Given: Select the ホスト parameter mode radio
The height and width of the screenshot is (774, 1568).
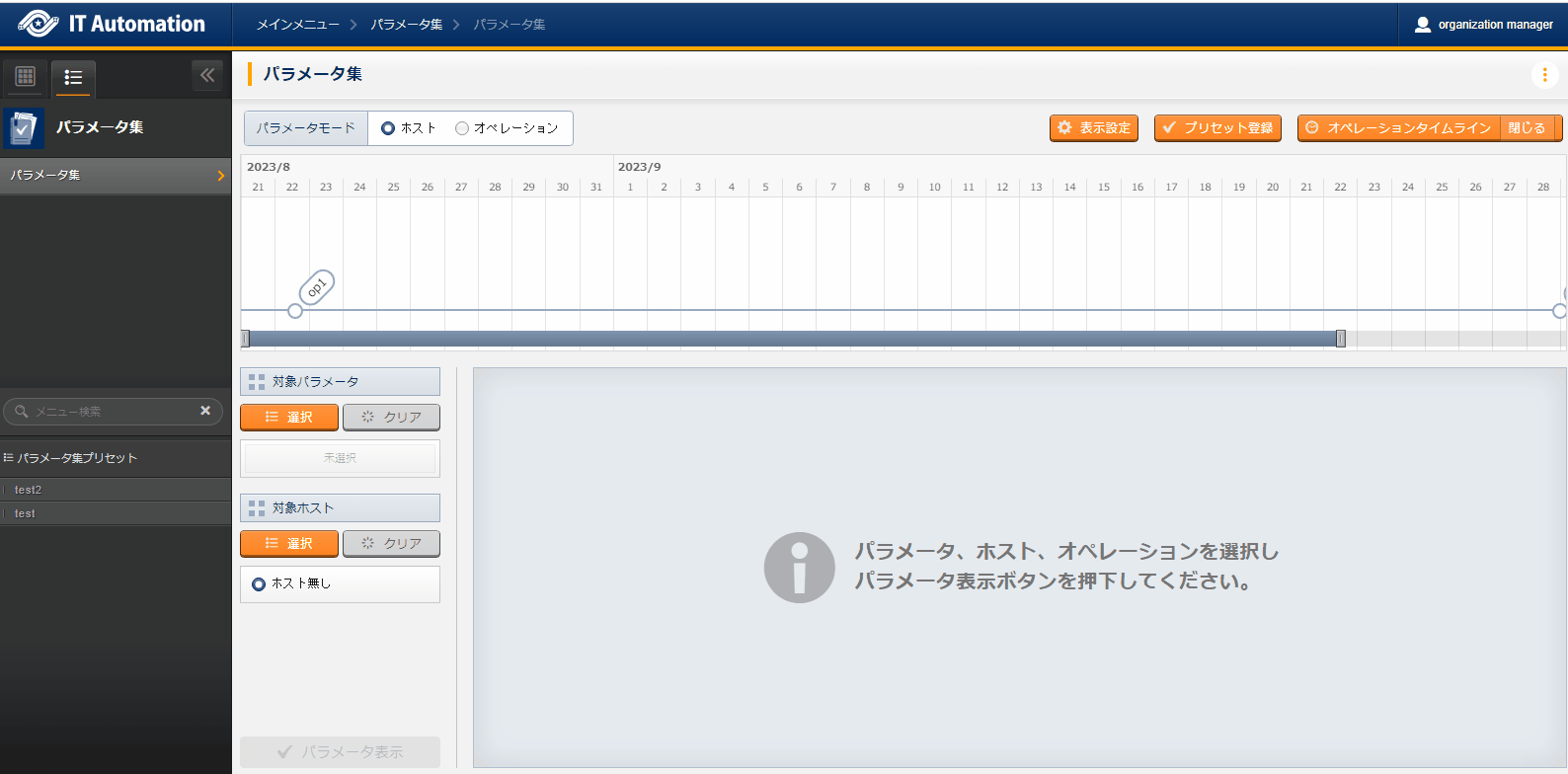Looking at the screenshot, I should click(388, 128).
